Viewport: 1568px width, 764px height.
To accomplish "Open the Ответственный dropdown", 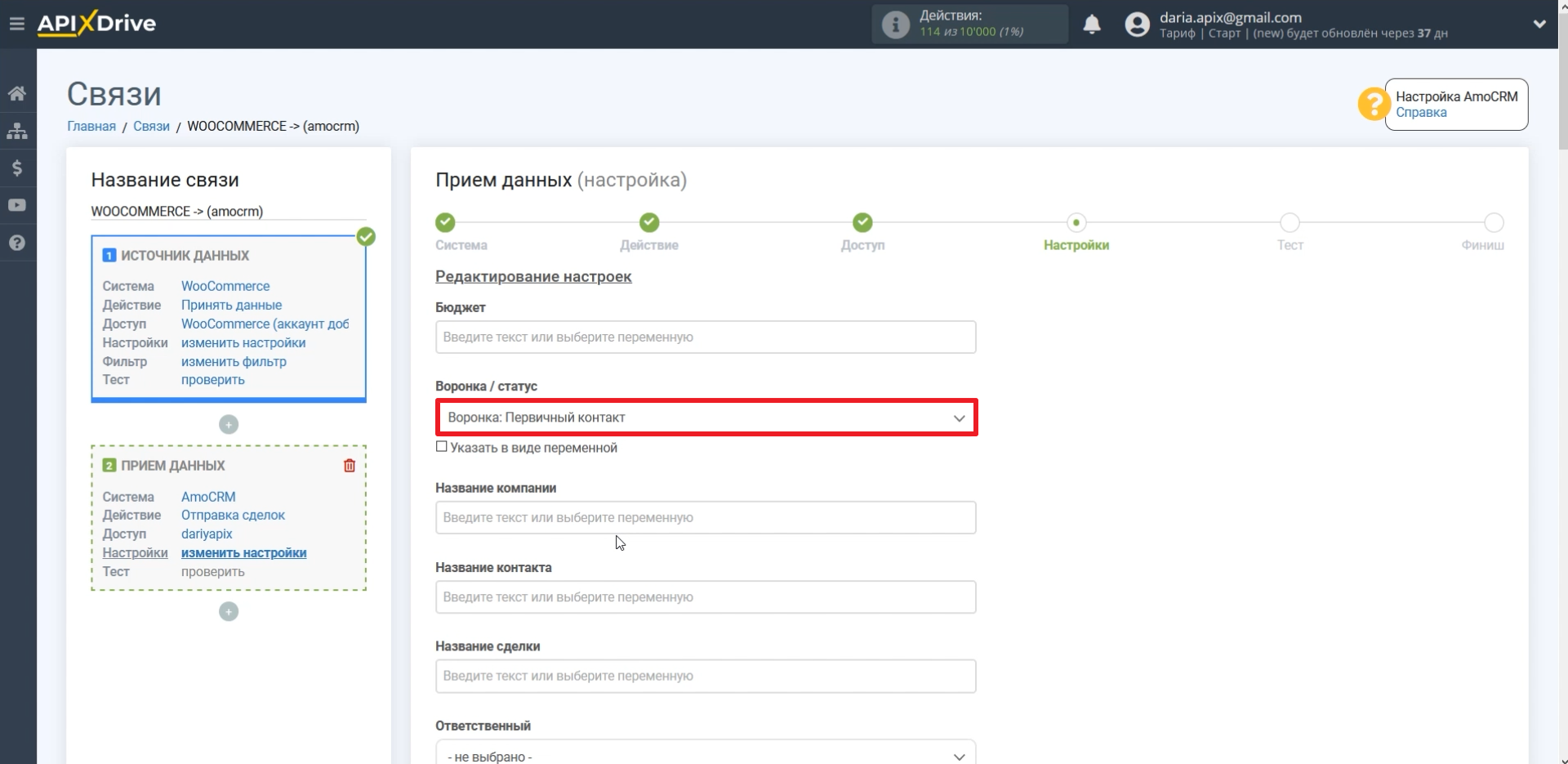I will (706, 752).
